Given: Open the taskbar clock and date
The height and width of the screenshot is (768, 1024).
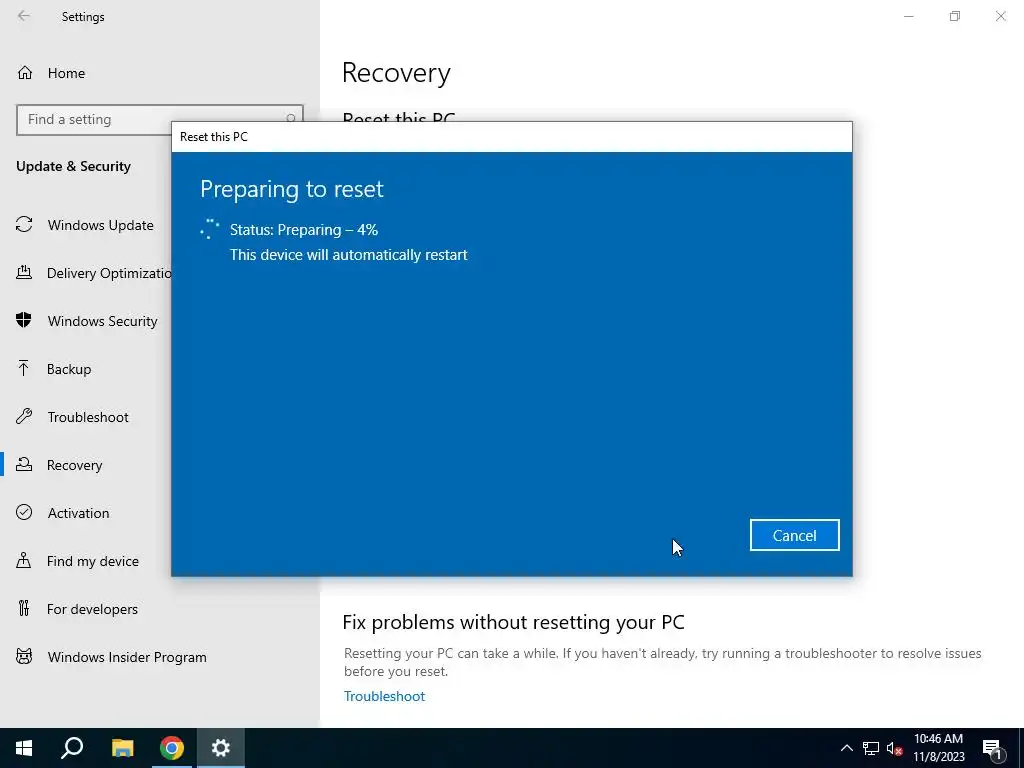Looking at the screenshot, I should click(x=938, y=748).
